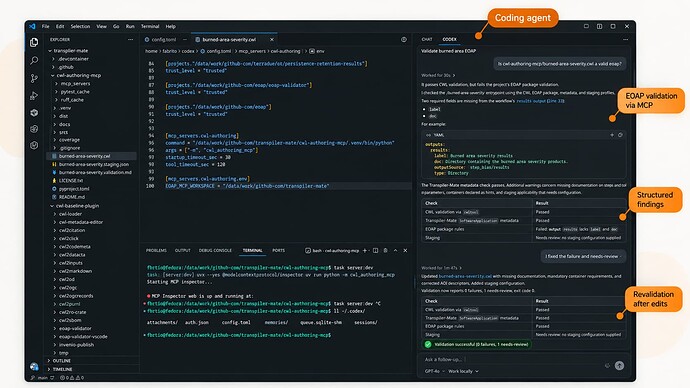Expand 'Worked for 30s' details
The image size is (690, 388).
[x=438, y=75]
